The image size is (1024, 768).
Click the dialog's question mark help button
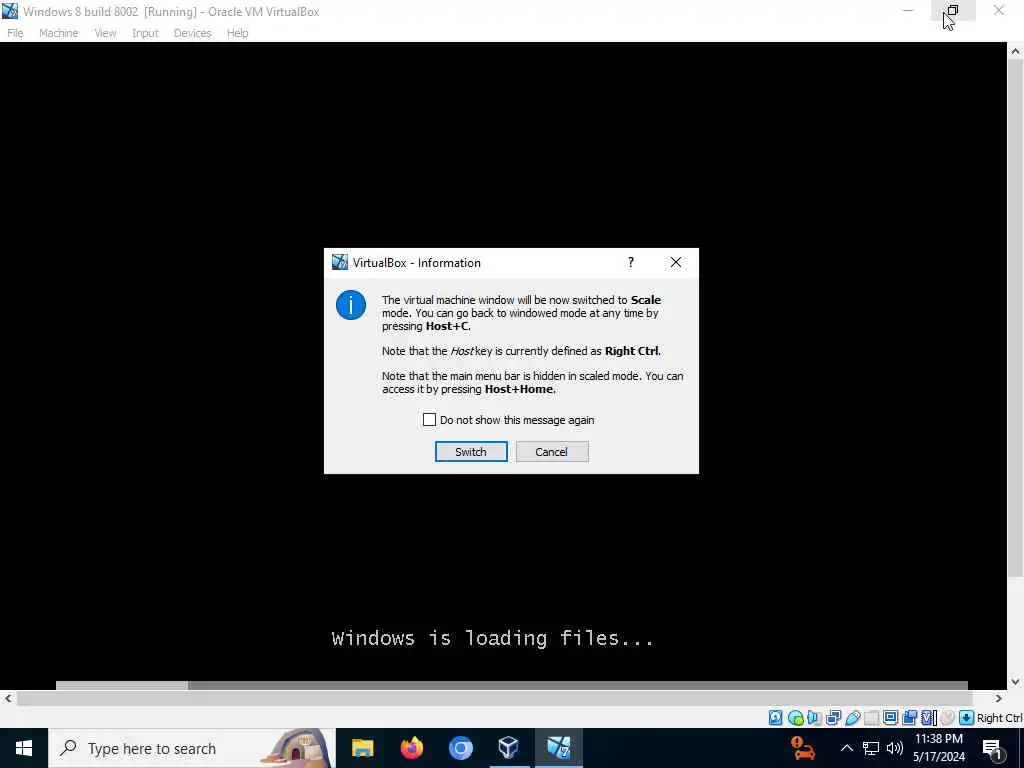(x=630, y=262)
